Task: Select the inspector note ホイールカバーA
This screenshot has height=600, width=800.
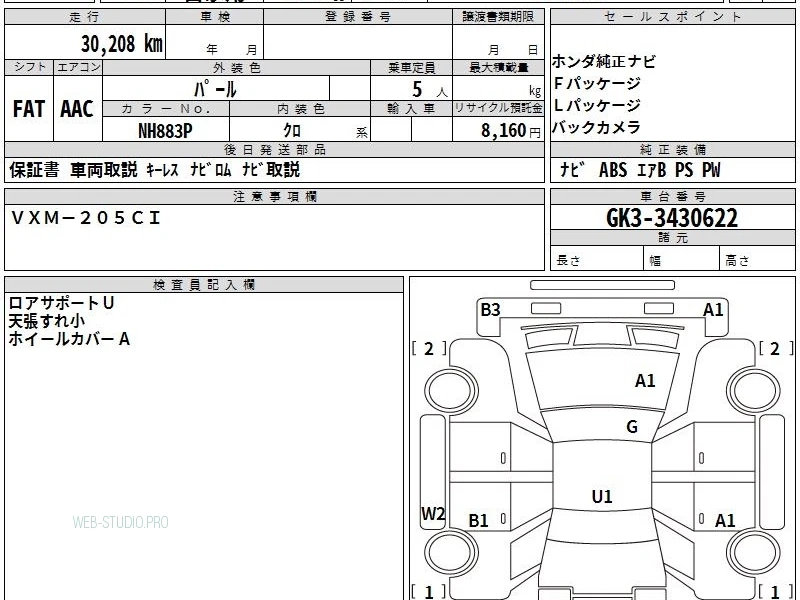Action: tap(69, 339)
